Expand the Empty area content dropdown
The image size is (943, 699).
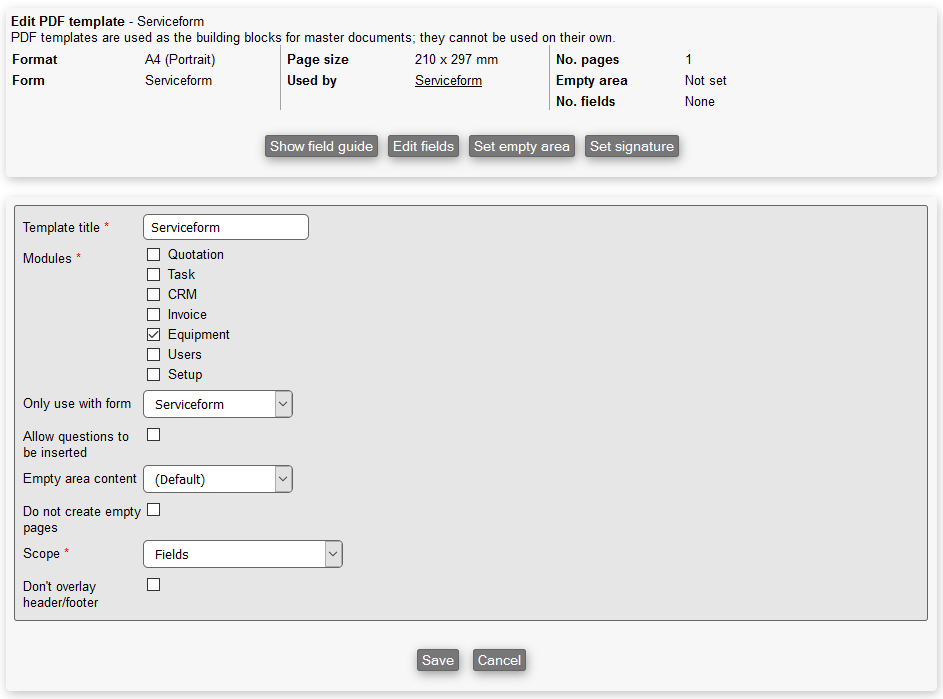pyautogui.click(x=218, y=479)
